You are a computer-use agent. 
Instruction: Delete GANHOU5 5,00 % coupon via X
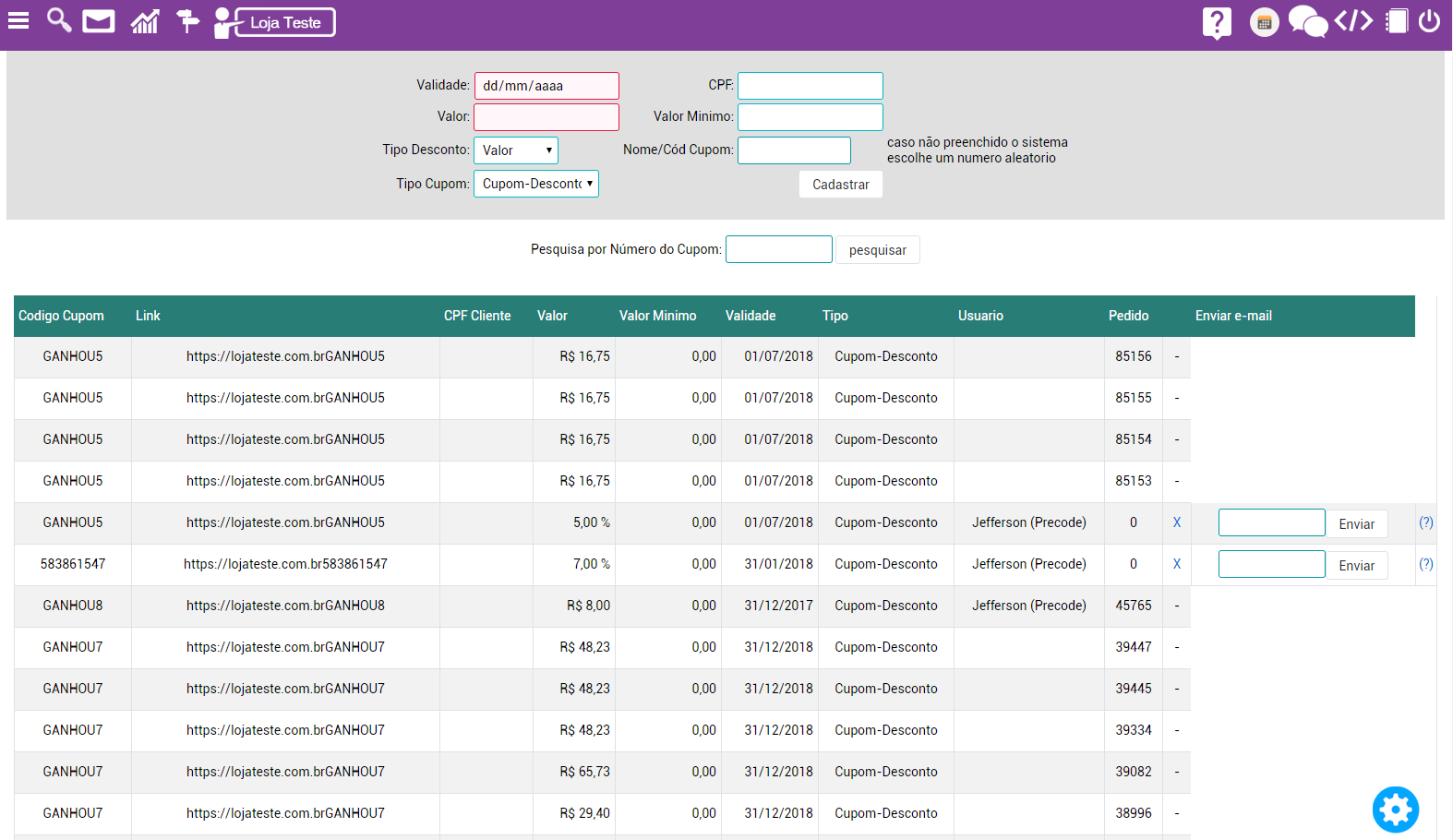point(1177,522)
